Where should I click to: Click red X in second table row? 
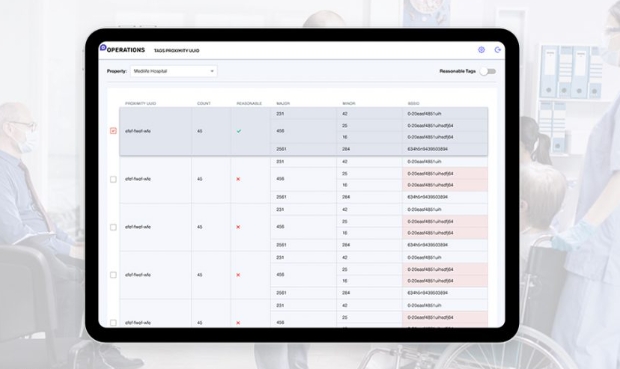pyautogui.click(x=238, y=179)
